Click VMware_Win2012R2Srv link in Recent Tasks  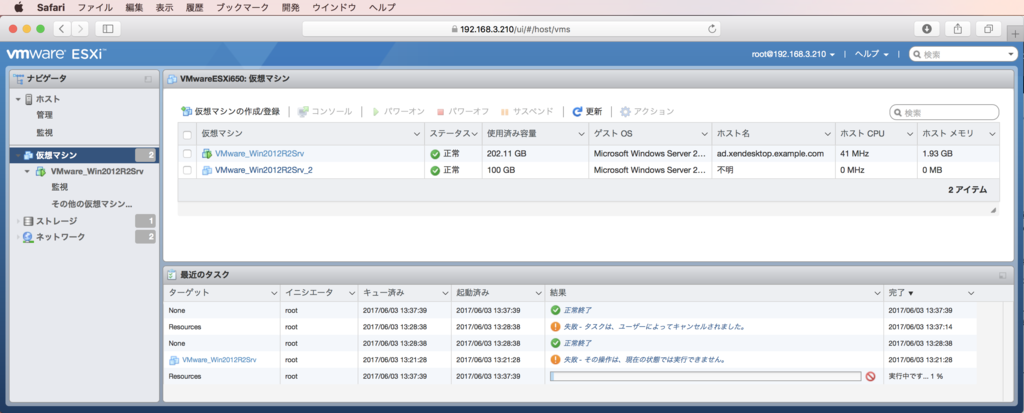(219, 359)
